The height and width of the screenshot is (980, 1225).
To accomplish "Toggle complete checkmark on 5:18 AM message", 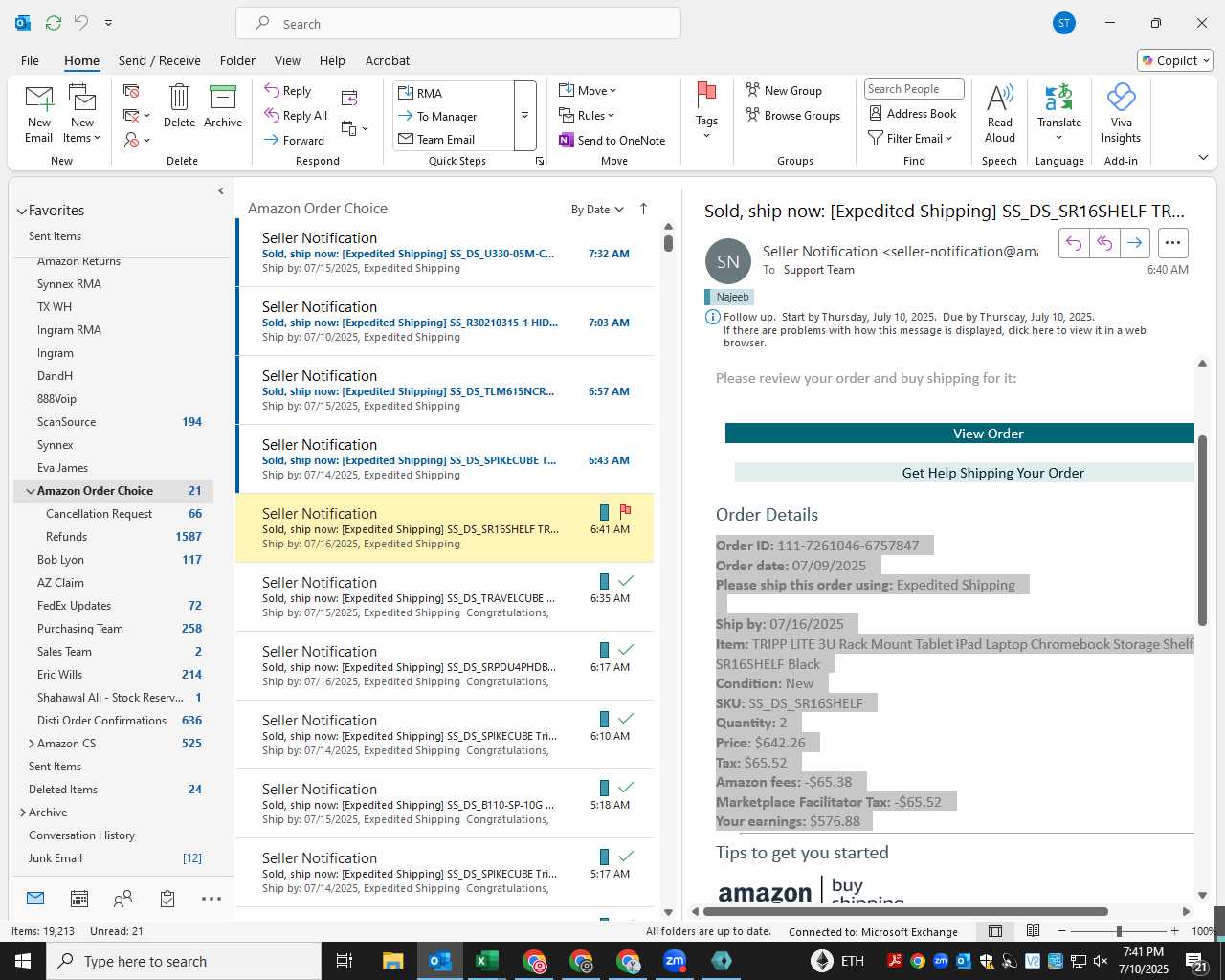I will [x=625, y=787].
